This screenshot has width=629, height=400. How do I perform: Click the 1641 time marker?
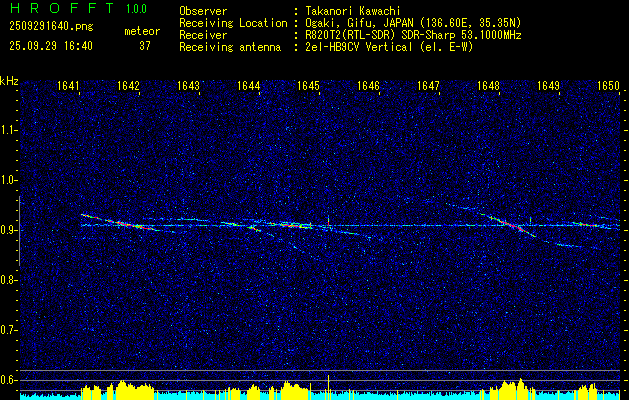pos(68,85)
